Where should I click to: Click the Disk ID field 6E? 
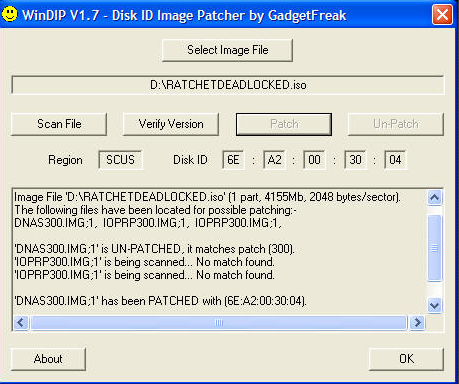[x=233, y=160]
